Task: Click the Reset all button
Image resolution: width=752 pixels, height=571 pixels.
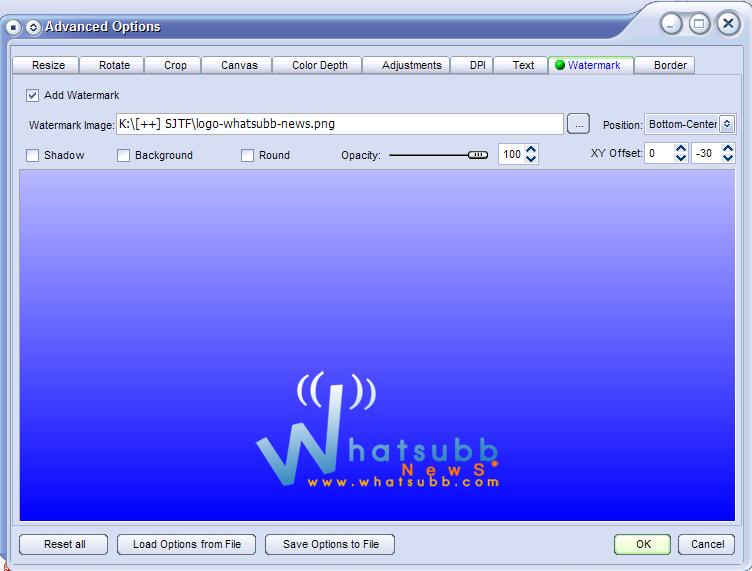Action: [63, 544]
